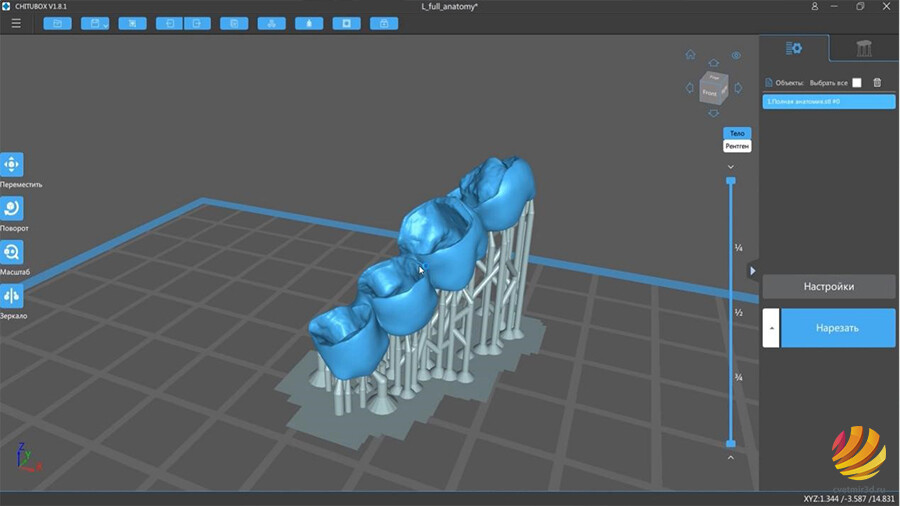Delete the selected object with the trash icon
The width and height of the screenshot is (900, 506).
click(x=877, y=83)
